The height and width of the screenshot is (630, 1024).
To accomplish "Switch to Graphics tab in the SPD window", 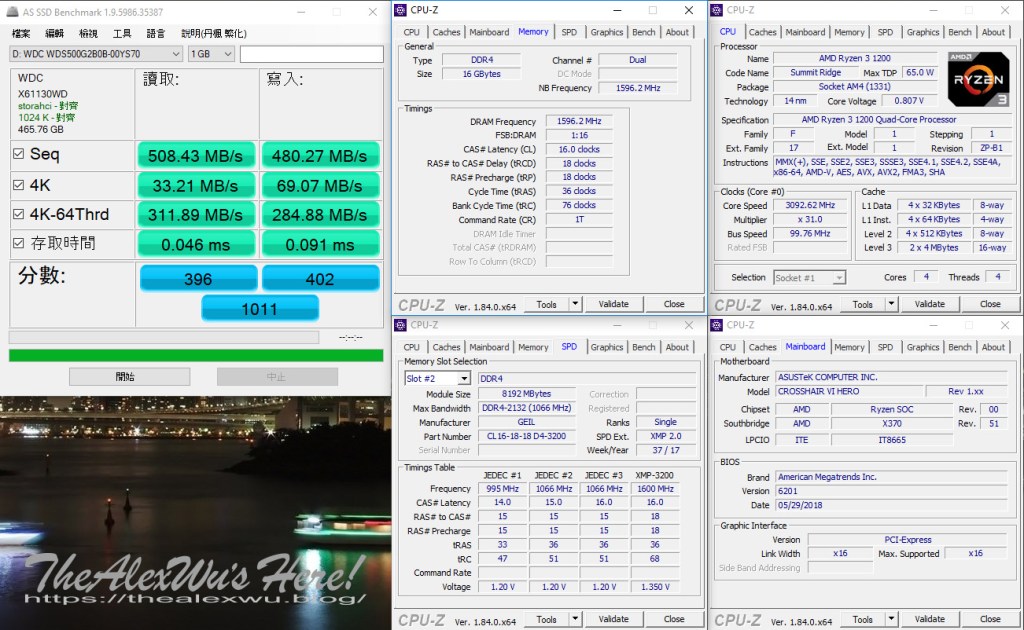I will click(606, 347).
